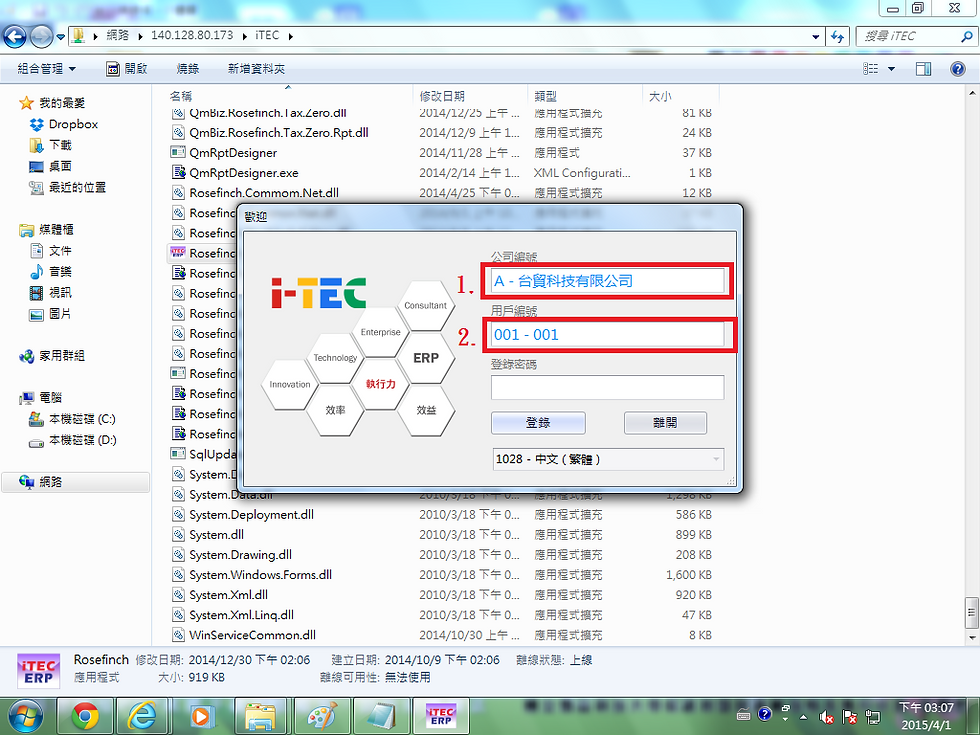The width and height of the screenshot is (980, 735).
Task: Sort by 名稱 column header
Action: coord(181,96)
